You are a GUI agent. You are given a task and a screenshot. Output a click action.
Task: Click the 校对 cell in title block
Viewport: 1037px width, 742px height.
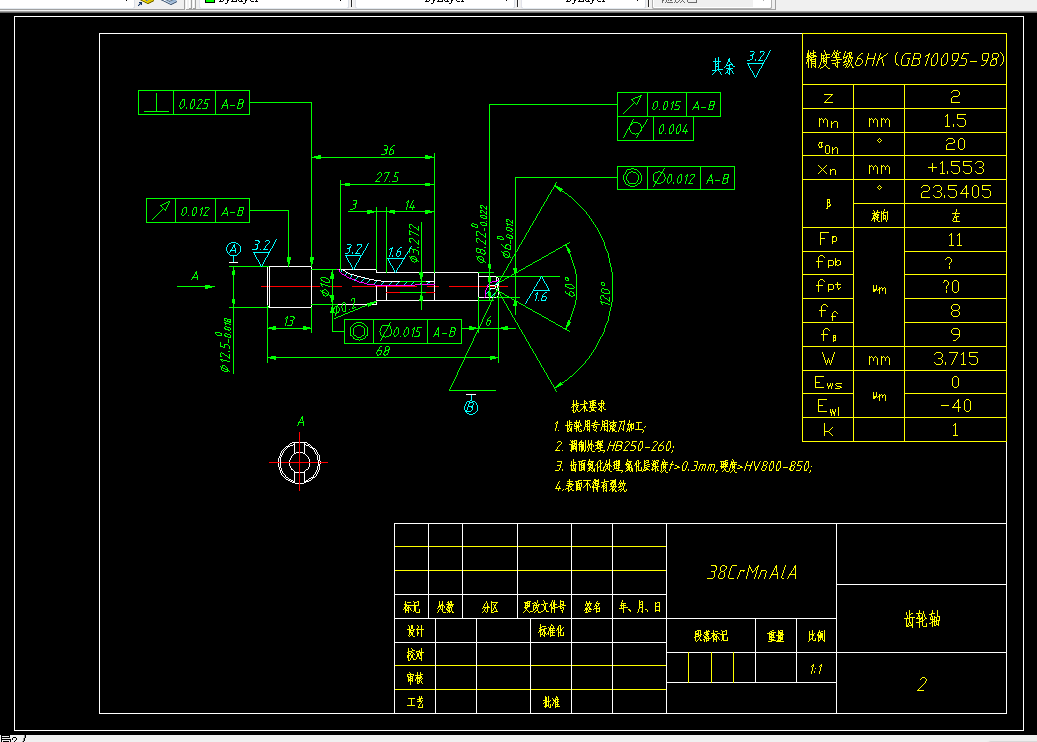(x=415, y=655)
